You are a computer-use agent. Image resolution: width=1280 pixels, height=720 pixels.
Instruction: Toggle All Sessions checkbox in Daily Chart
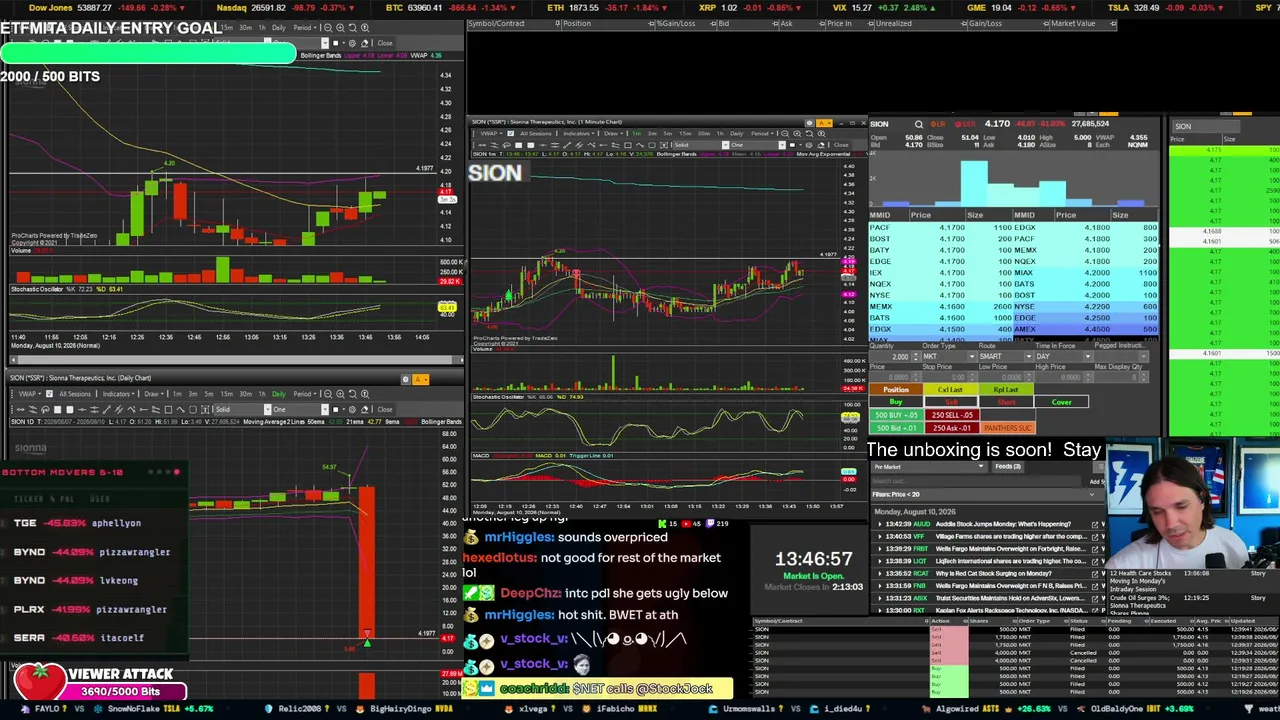click(50, 394)
